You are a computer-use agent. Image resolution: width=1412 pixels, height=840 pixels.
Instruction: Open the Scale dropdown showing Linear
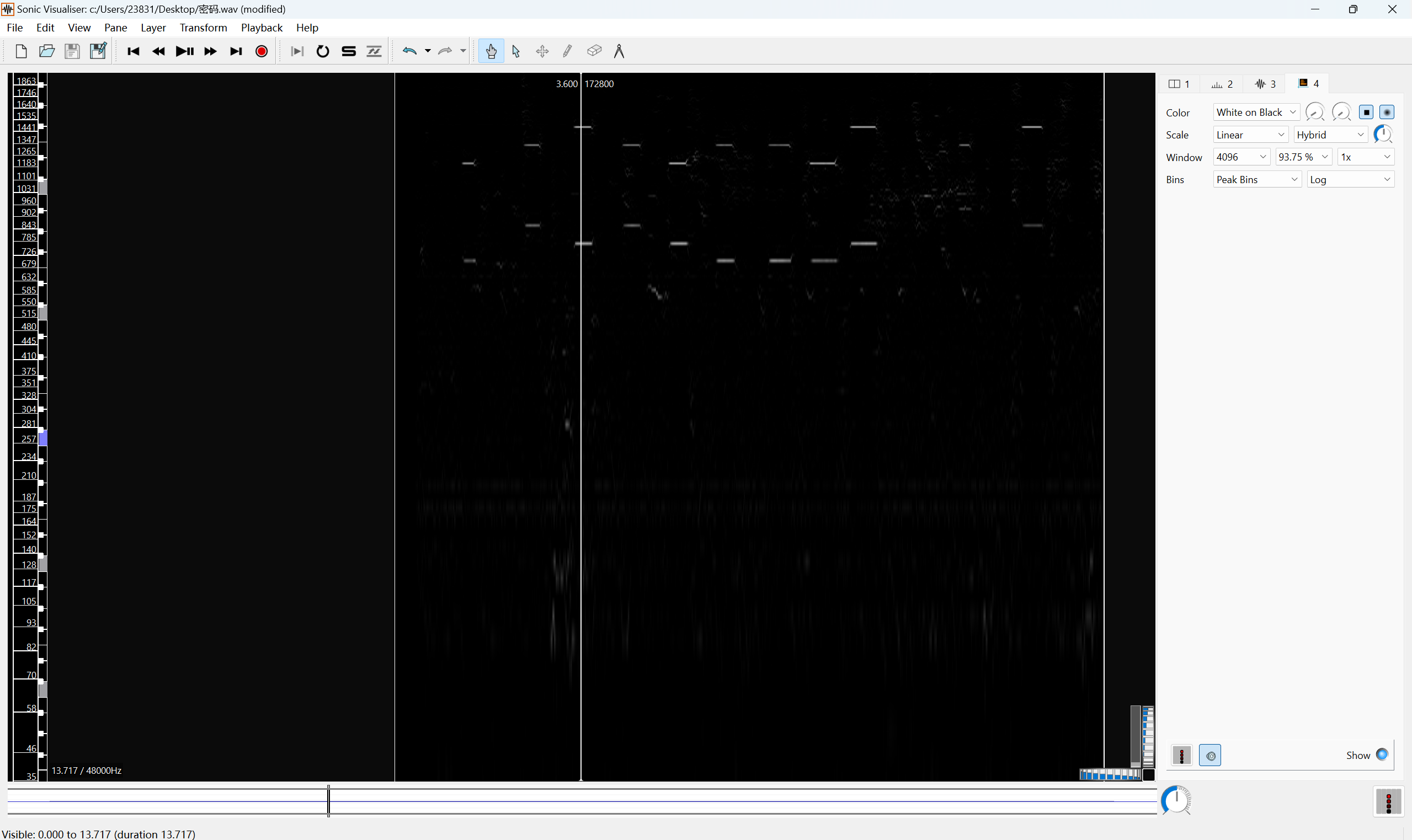point(1250,135)
